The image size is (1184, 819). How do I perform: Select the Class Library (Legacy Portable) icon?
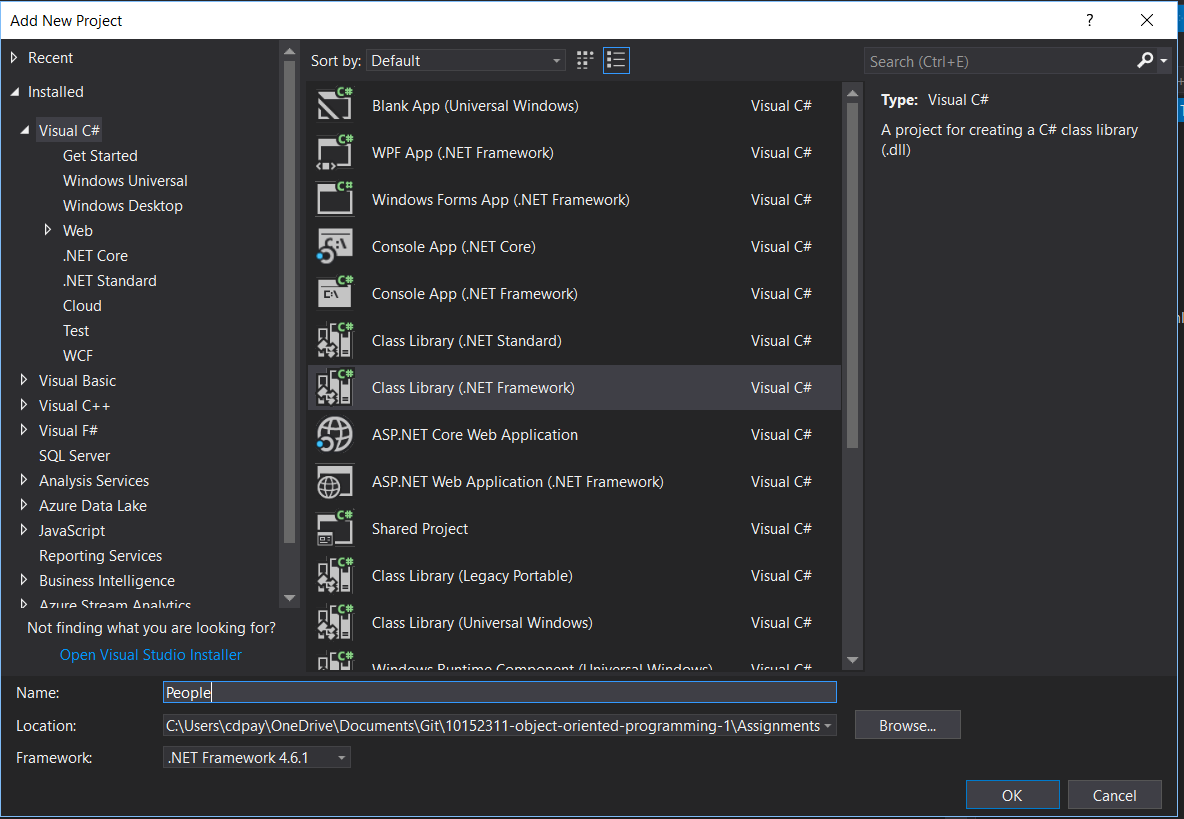point(335,575)
